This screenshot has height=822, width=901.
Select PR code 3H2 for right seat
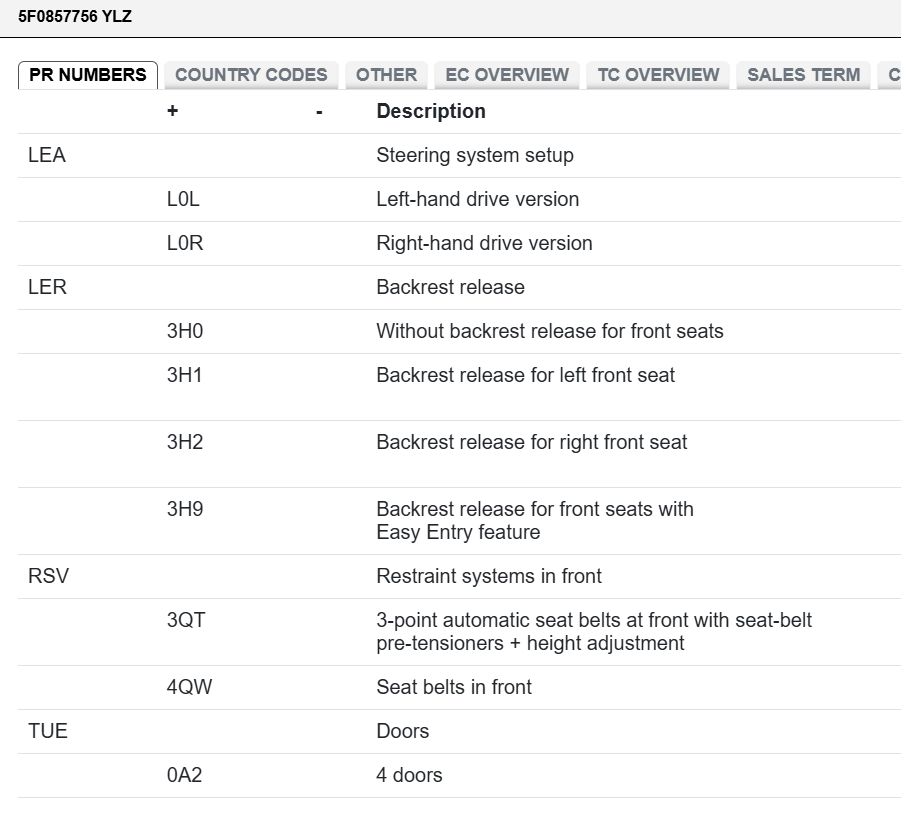[185, 443]
